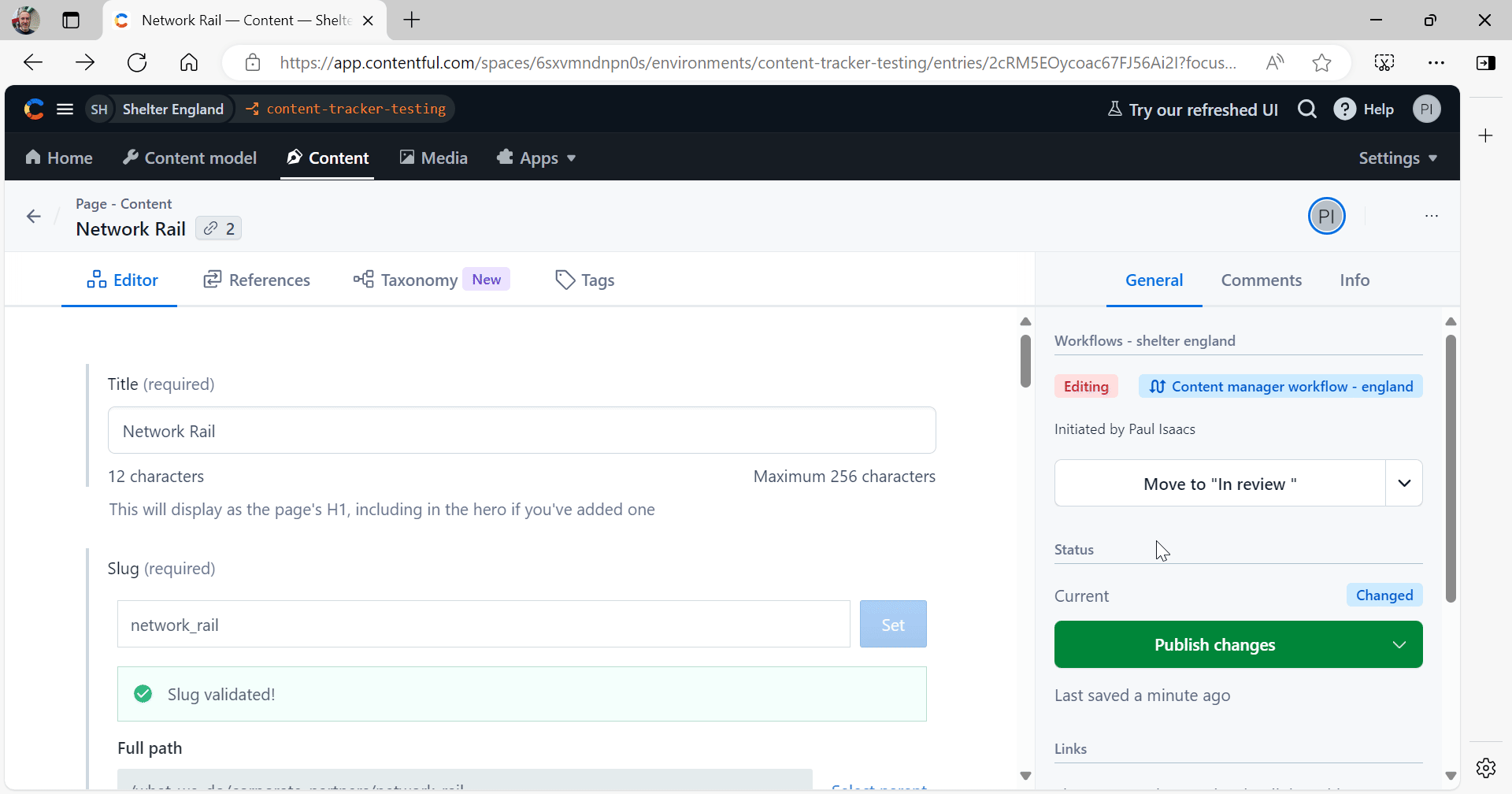1512x794 pixels.
Task: Open the Help menu
Action: pos(1364,109)
